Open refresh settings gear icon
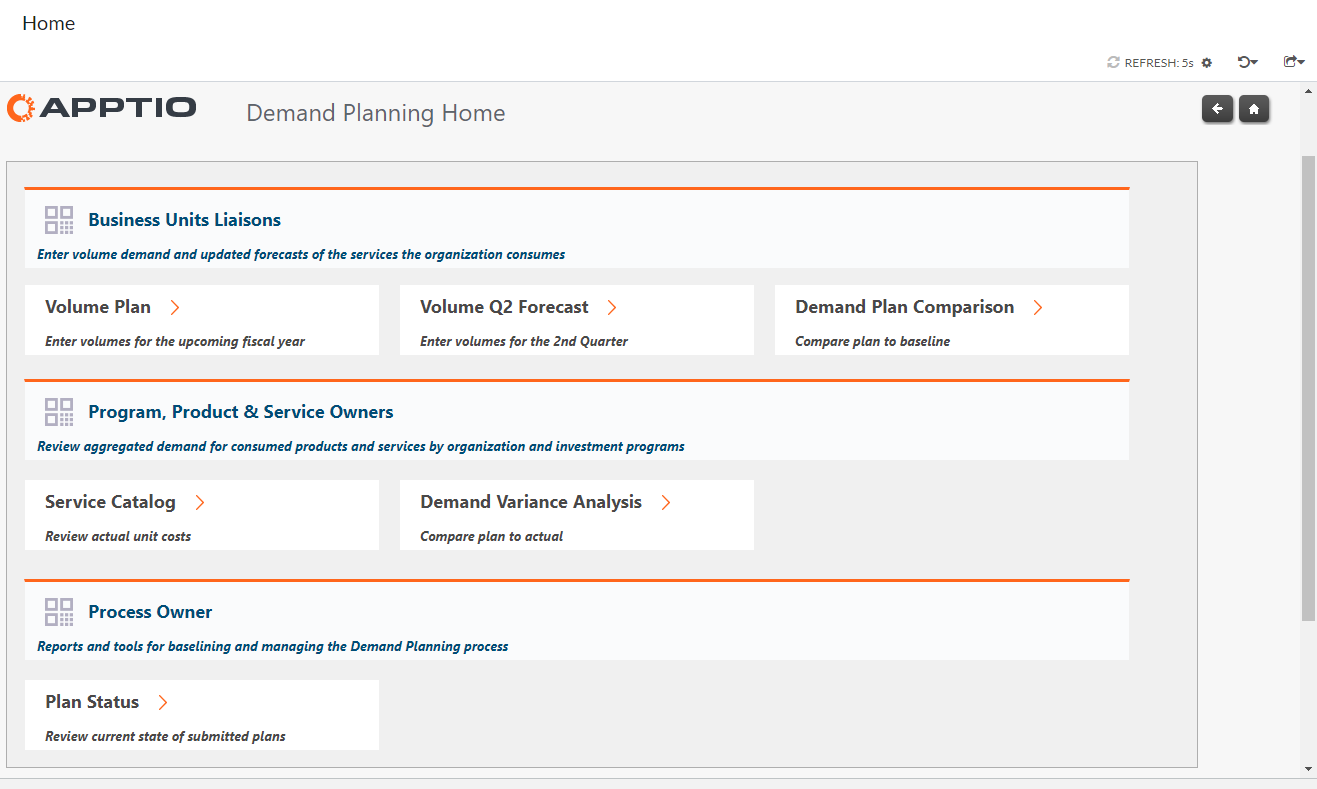 1207,63
